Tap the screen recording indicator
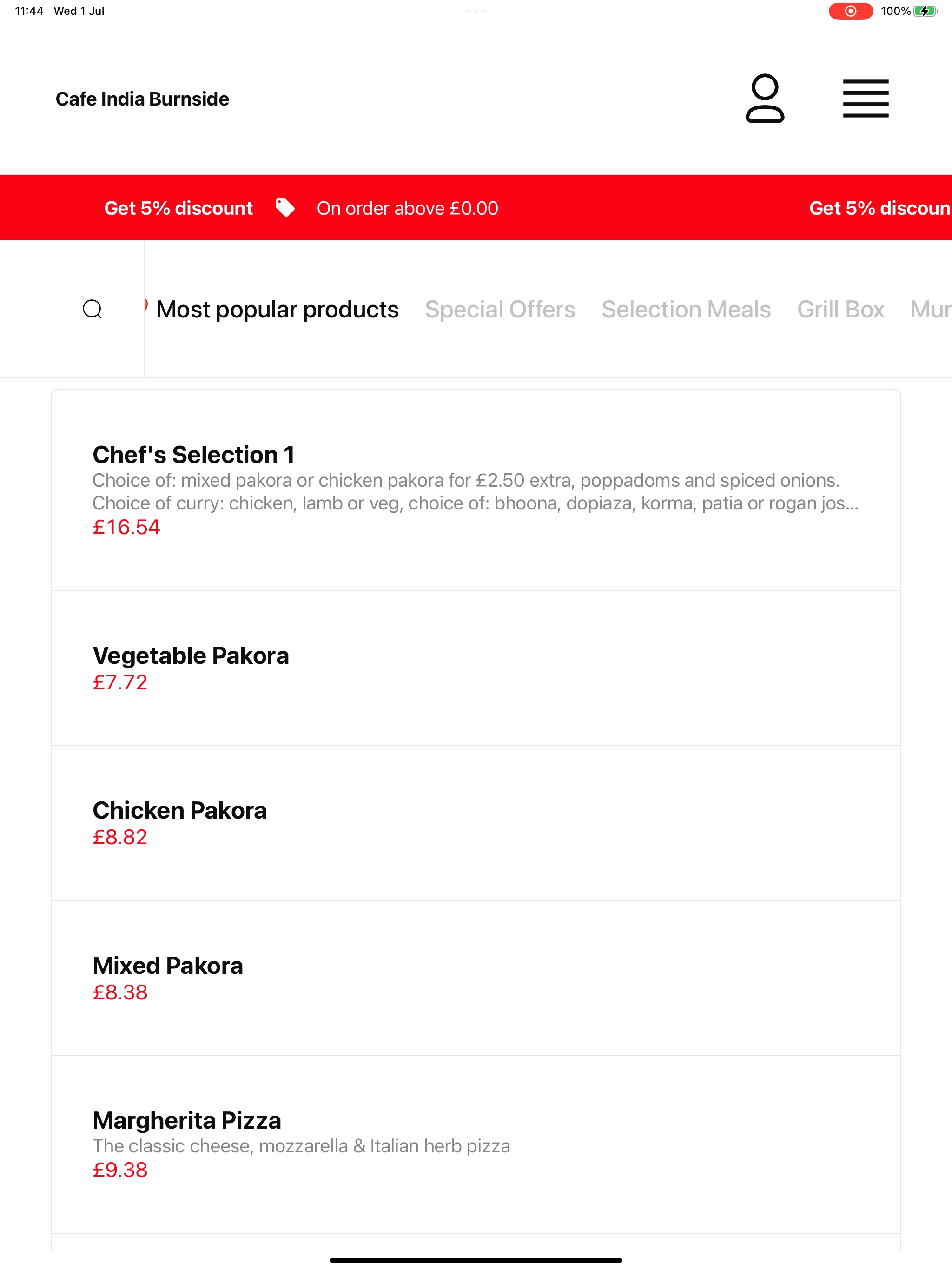Image resolution: width=952 pixels, height=1270 pixels. (850, 11)
